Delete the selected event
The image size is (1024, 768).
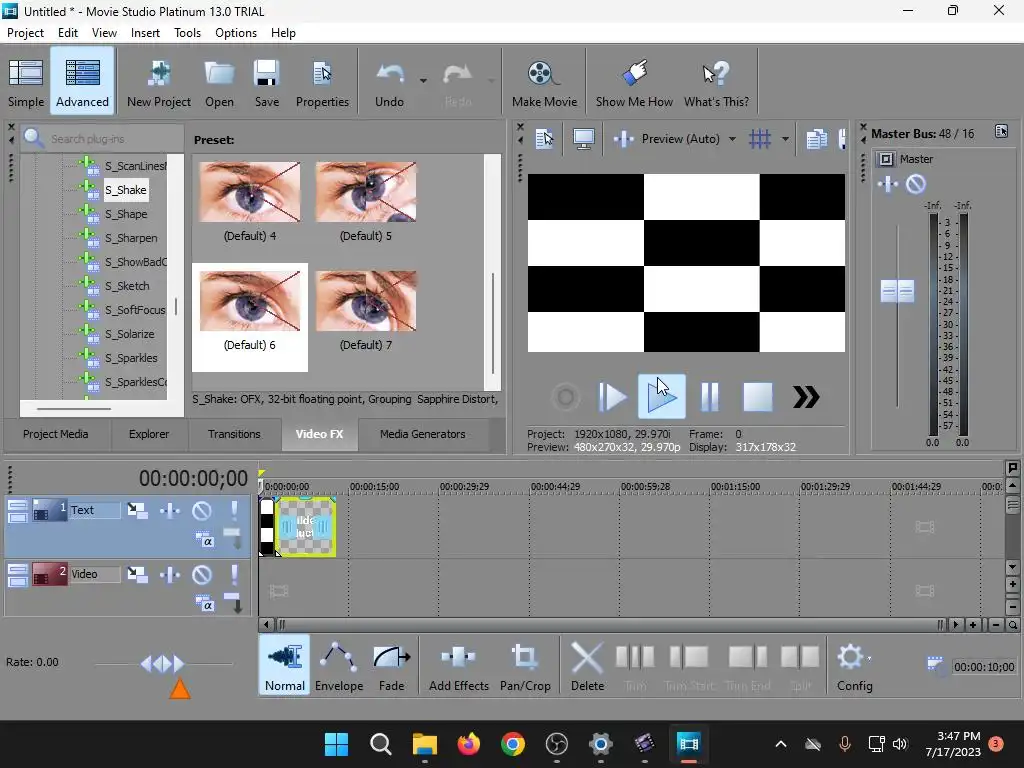[x=587, y=665]
